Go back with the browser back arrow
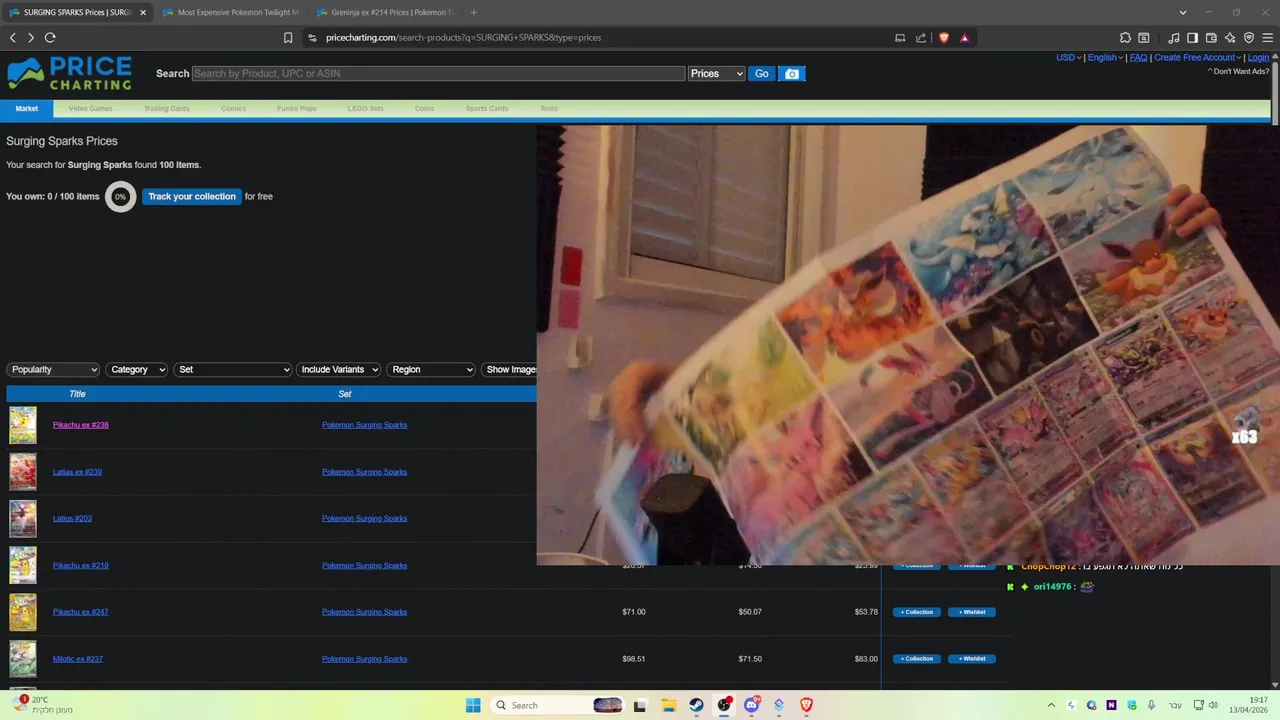The width and height of the screenshot is (1280, 720). click(13, 38)
